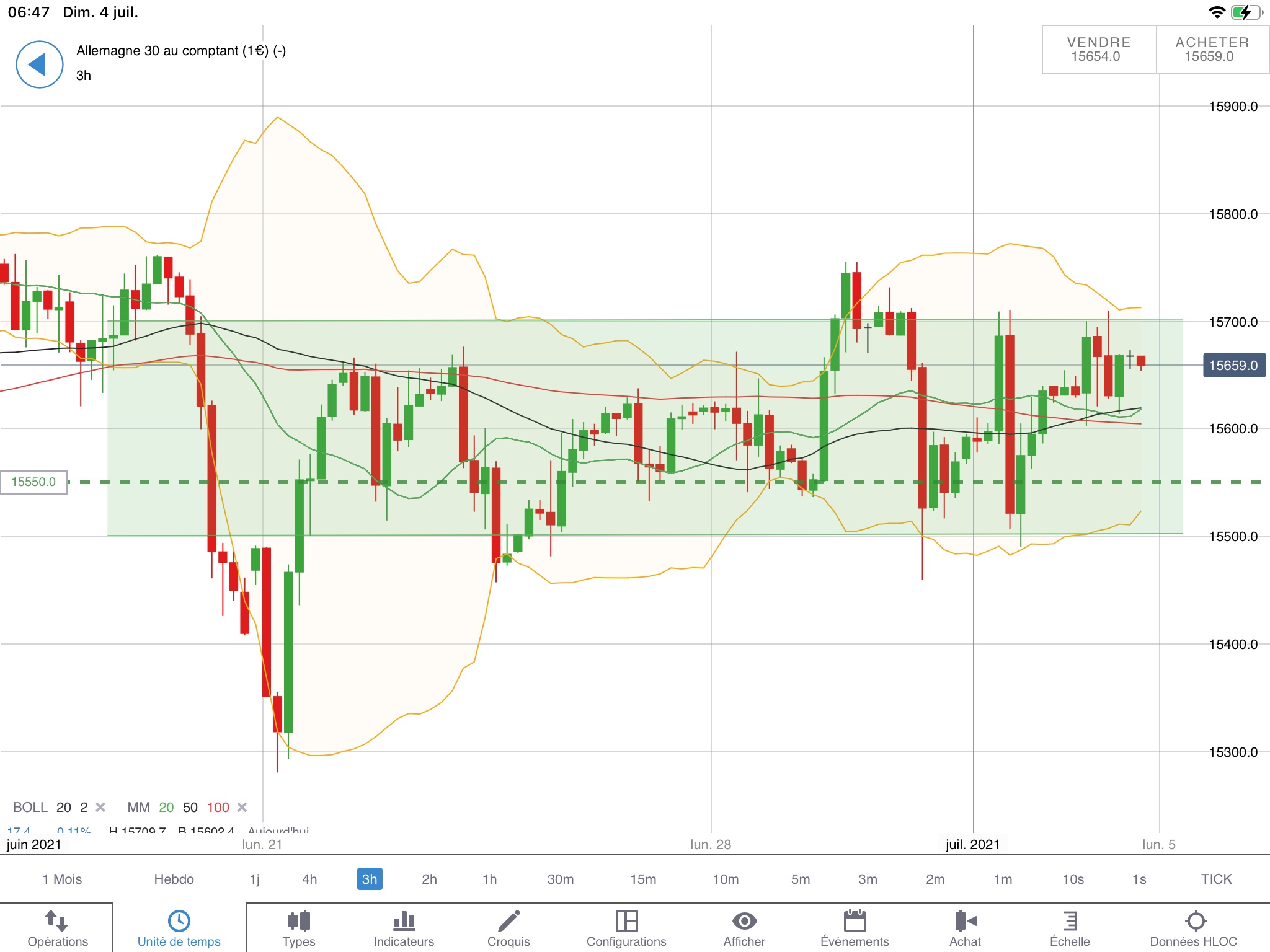Tap the 15550.0 alert level label
1270x952 pixels.
[x=33, y=482]
